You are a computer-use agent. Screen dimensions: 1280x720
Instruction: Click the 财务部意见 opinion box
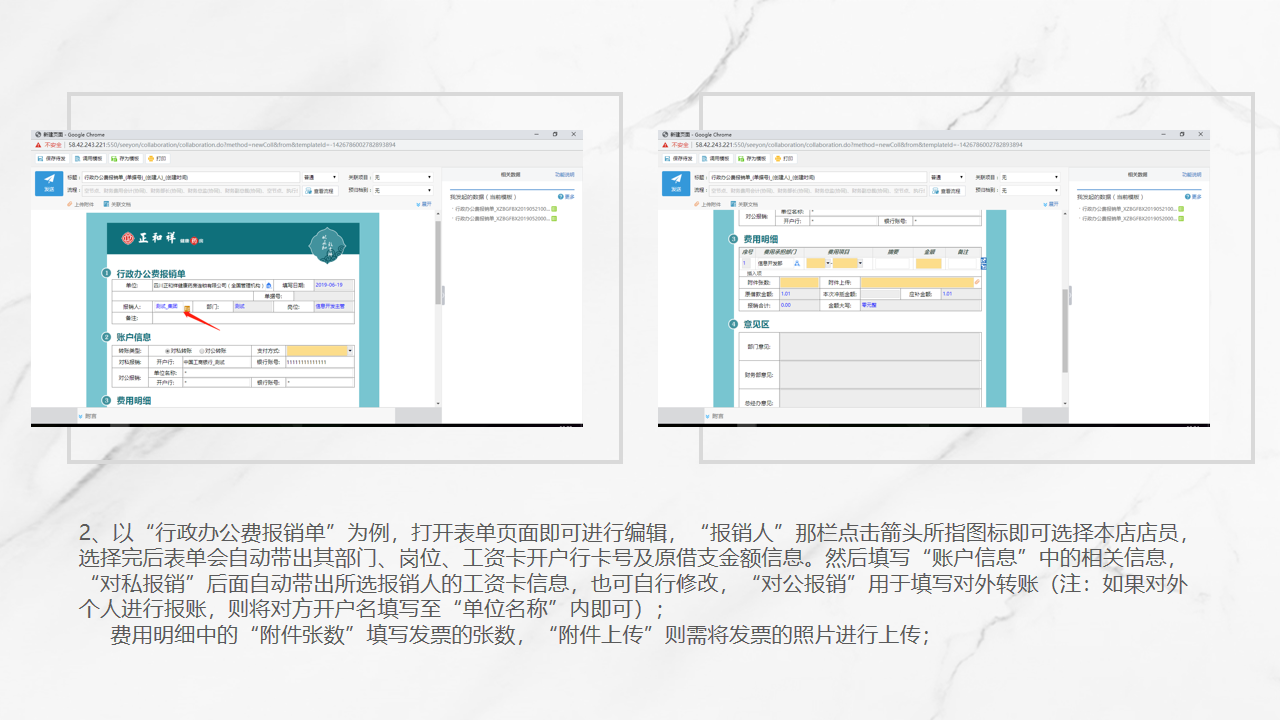pyautogui.click(x=880, y=375)
